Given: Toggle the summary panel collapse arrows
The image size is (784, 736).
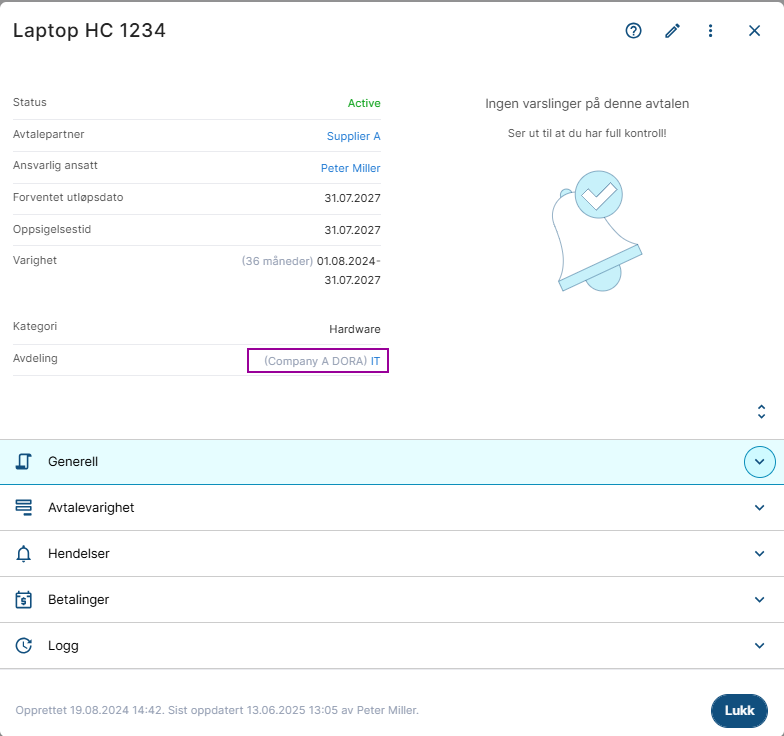Looking at the screenshot, I should (761, 412).
